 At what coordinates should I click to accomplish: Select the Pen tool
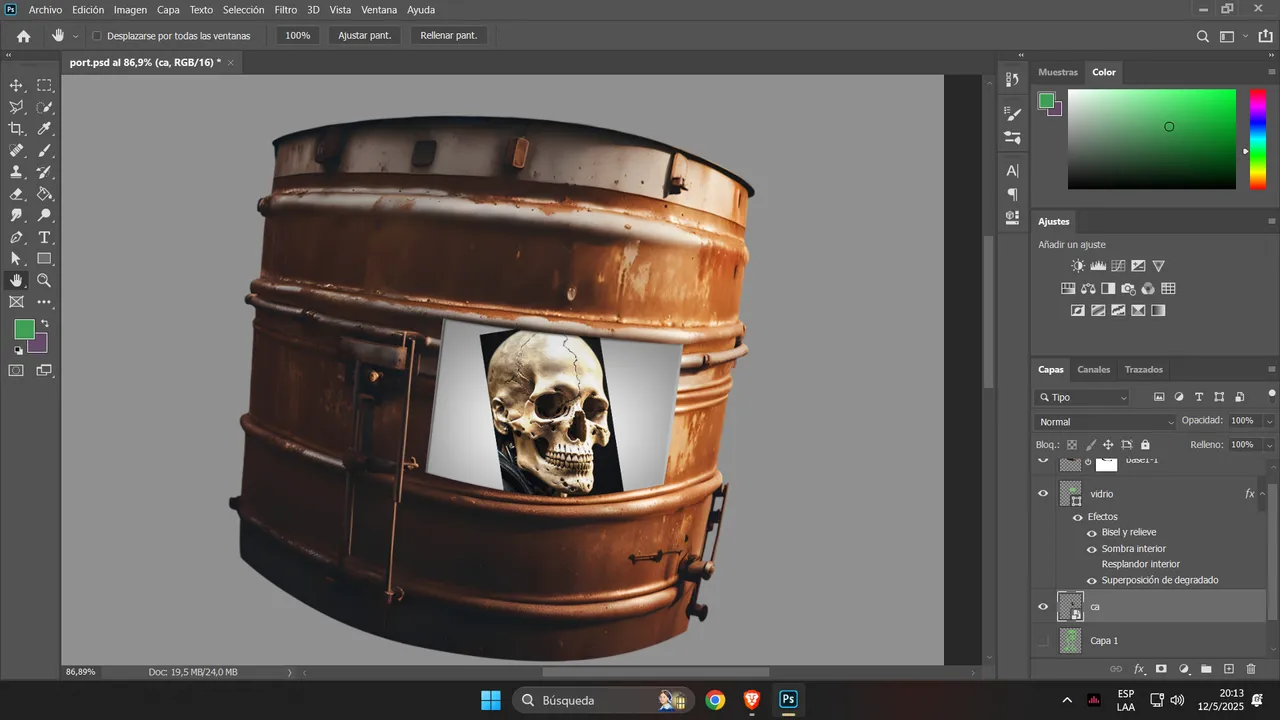pyautogui.click(x=17, y=238)
